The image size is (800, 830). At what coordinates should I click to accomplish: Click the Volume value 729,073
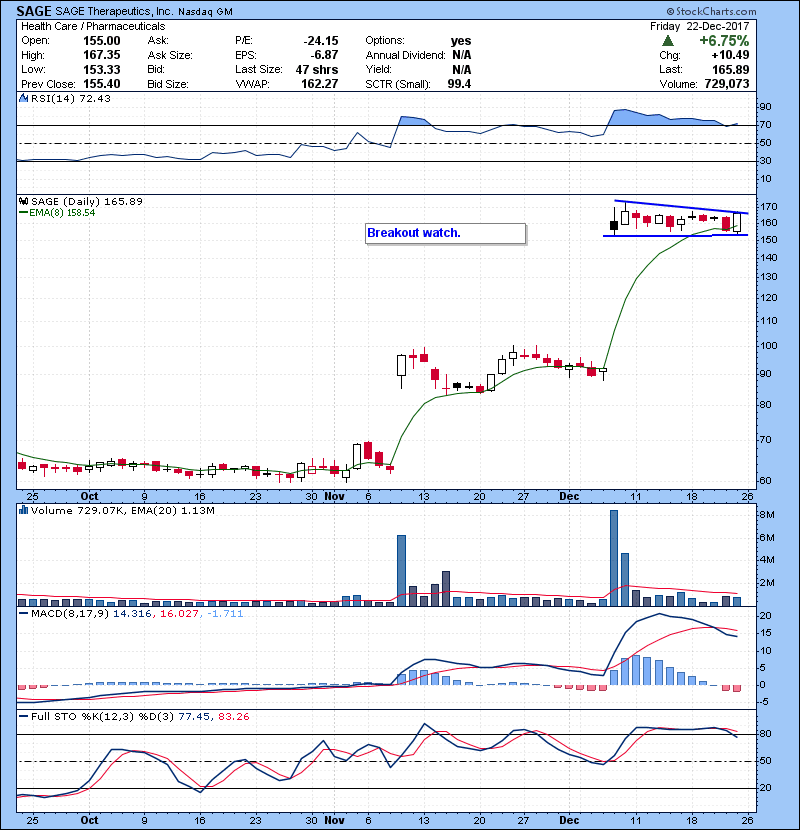click(727, 84)
